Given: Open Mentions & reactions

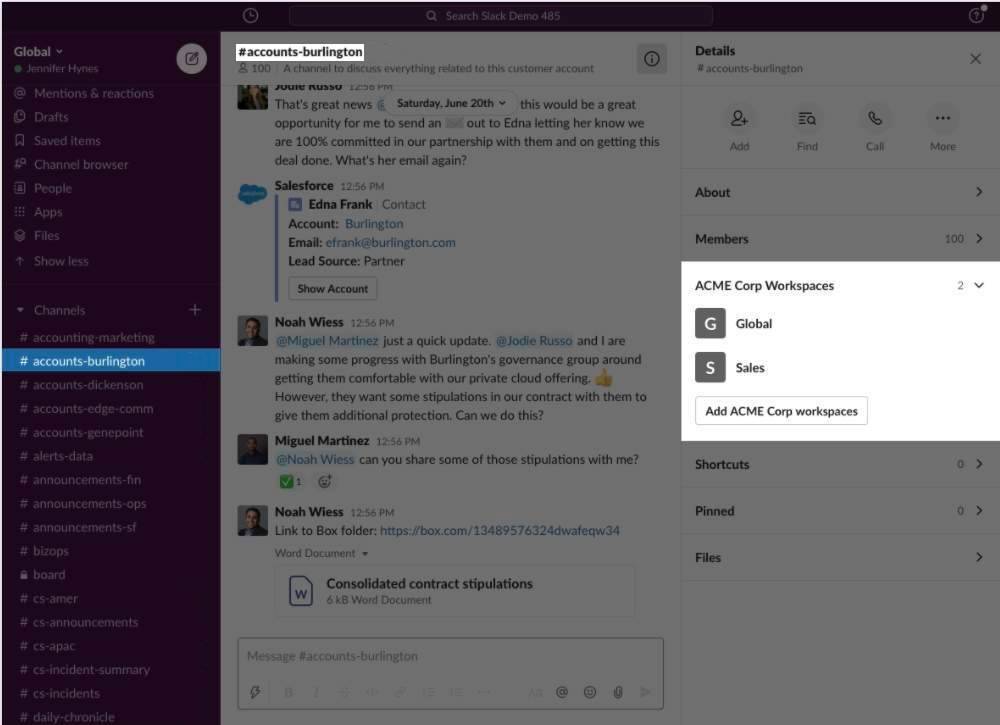Looking at the screenshot, I should pyautogui.click(x=94, y=93).
